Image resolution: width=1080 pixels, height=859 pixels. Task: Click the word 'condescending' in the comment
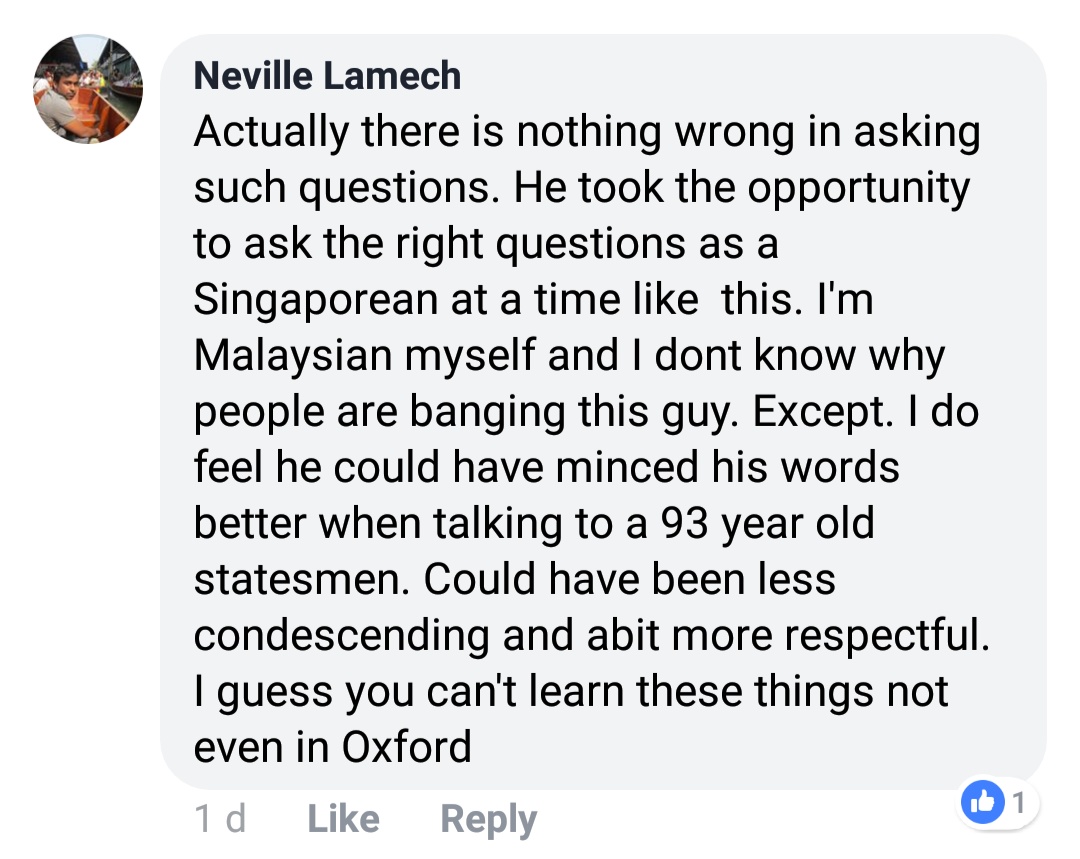click(340, 635)
